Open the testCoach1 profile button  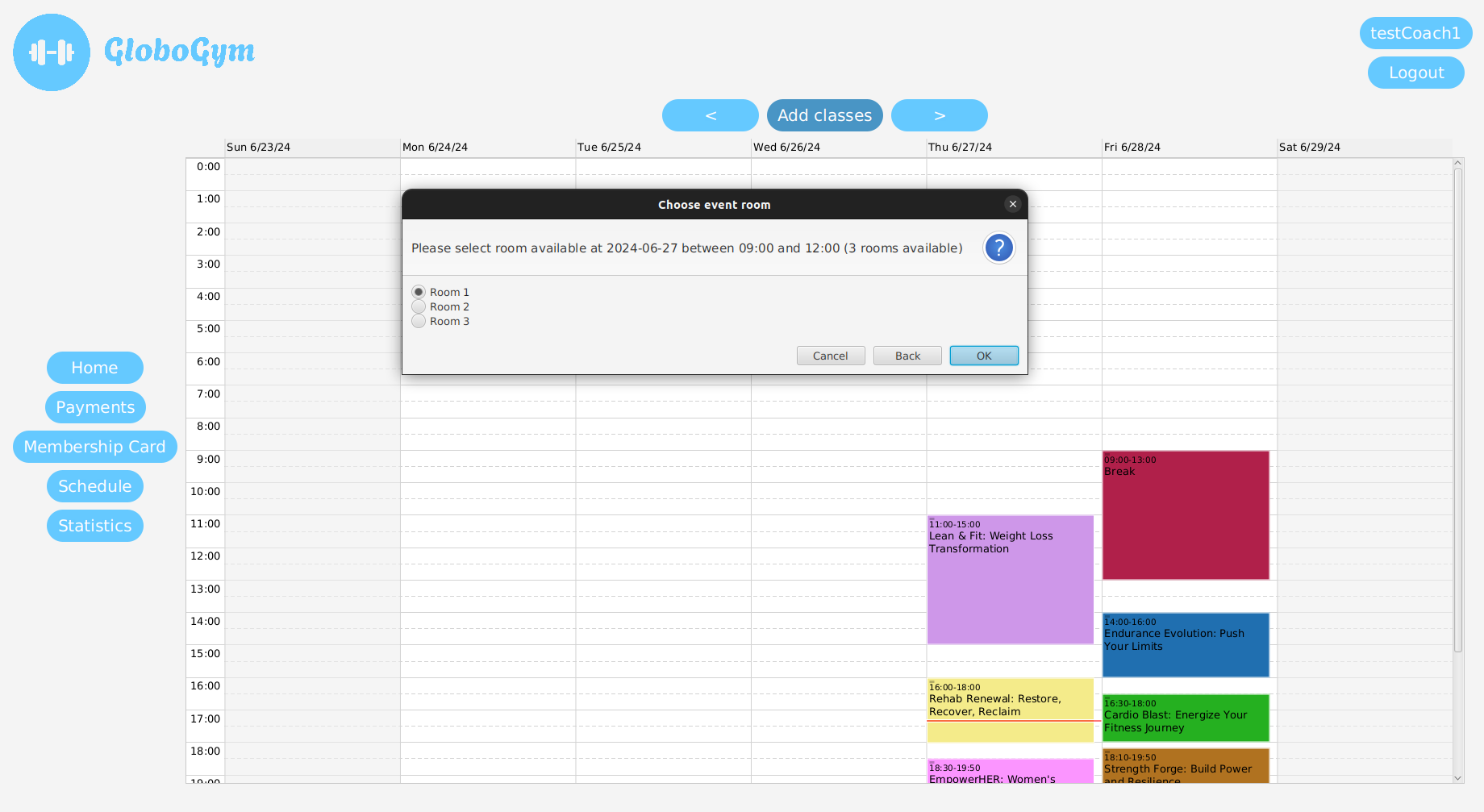[1415, 33]
